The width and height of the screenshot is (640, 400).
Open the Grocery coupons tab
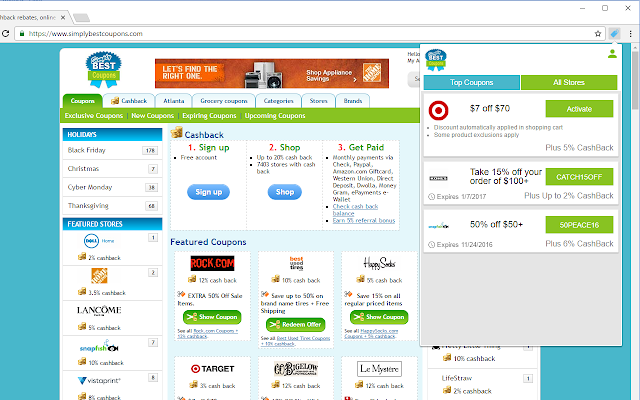[223, 101]
